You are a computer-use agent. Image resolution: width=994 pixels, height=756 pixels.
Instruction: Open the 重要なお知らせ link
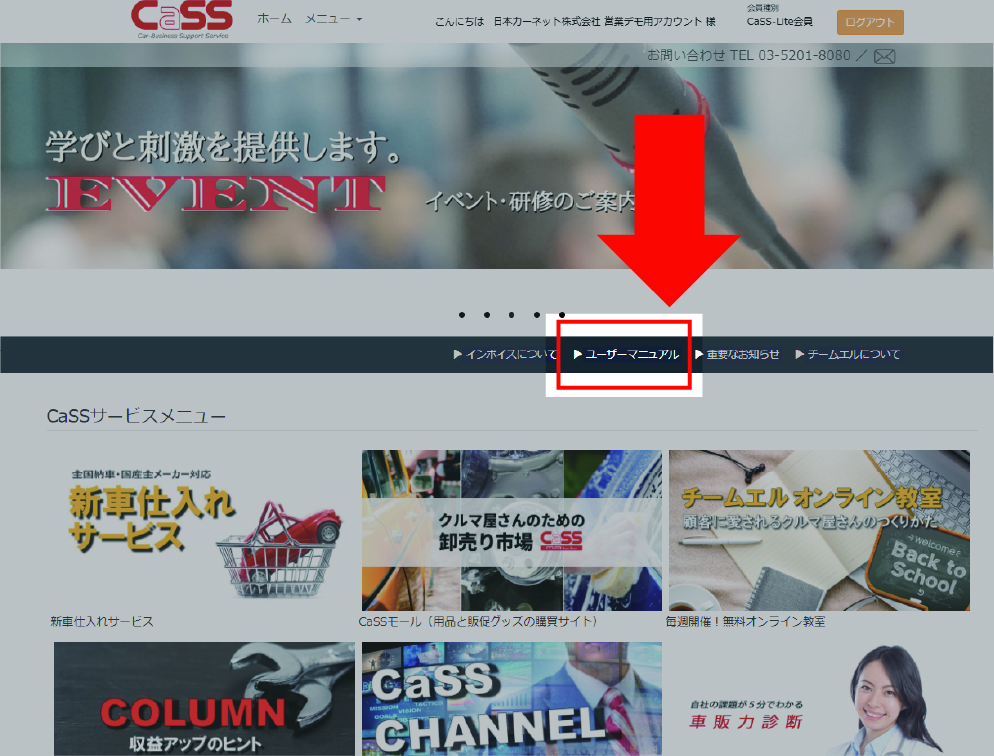[x=737, y=354]
